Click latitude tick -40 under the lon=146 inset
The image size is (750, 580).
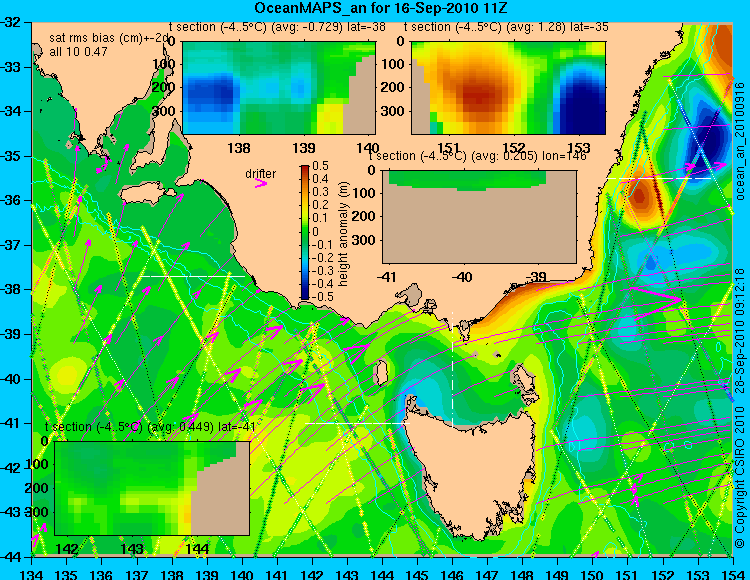tap(463, 277)
